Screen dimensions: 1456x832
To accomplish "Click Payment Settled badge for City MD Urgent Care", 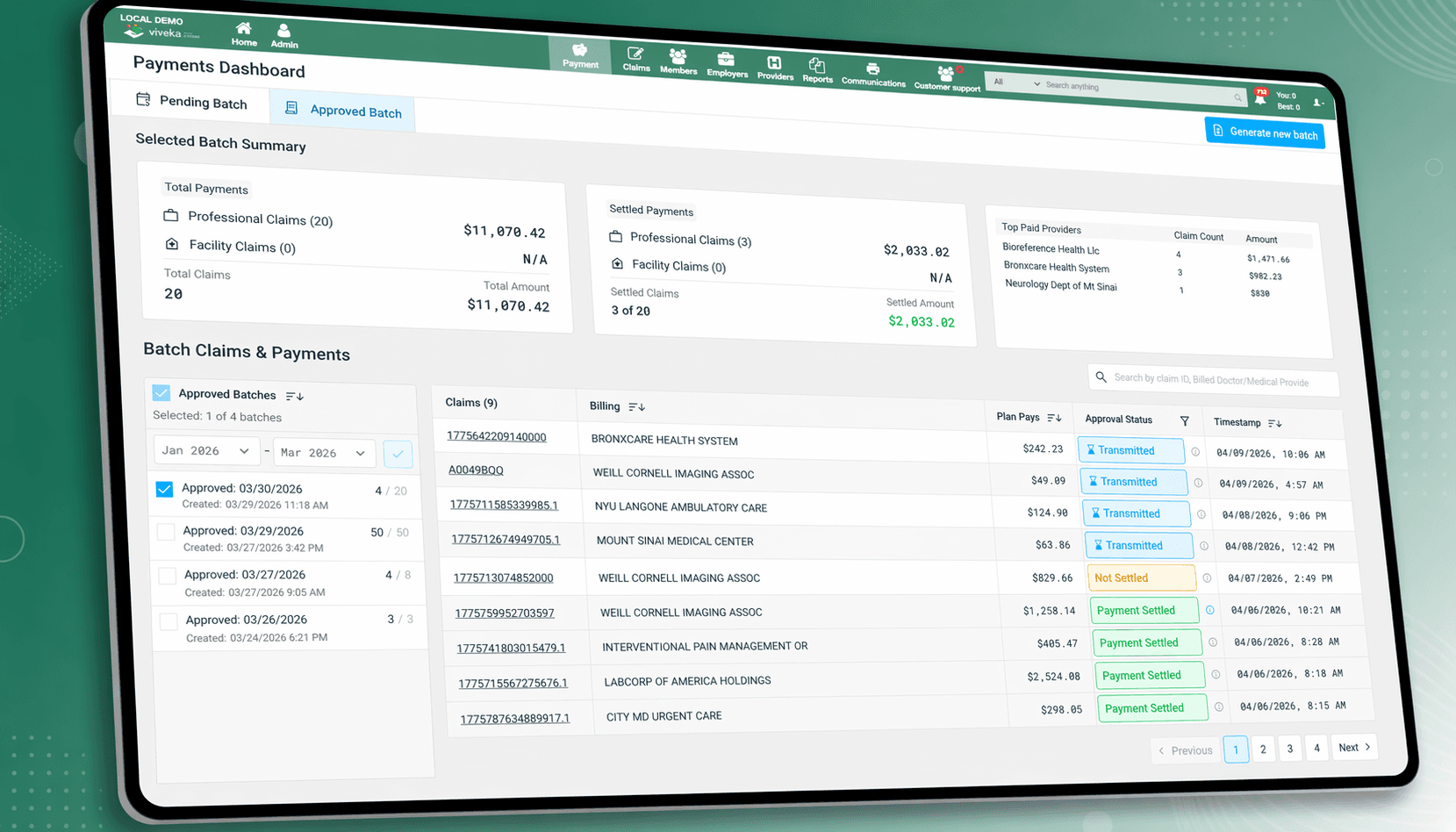I will (1152, 707).
